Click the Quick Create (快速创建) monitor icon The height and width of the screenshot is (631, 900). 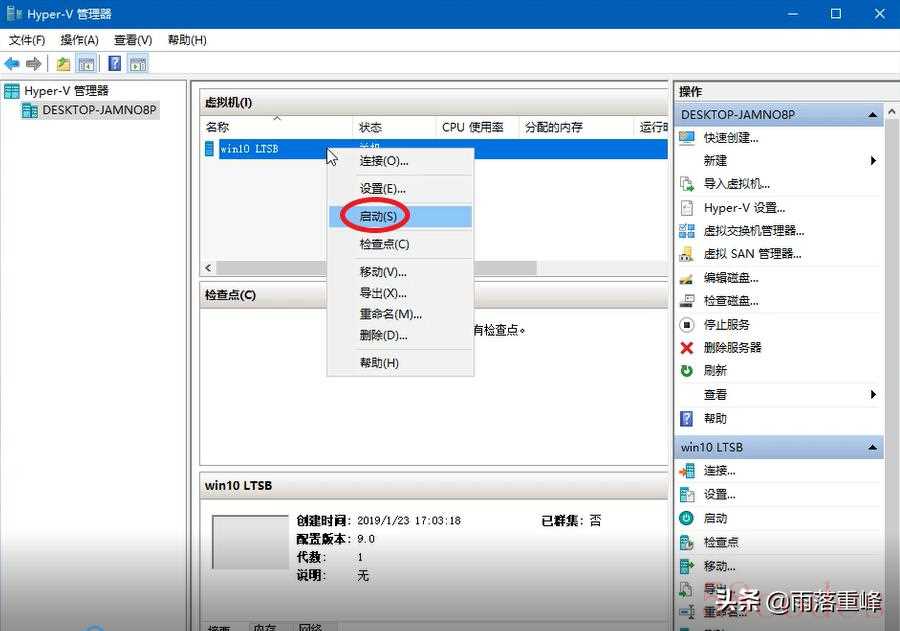point(686,138)
